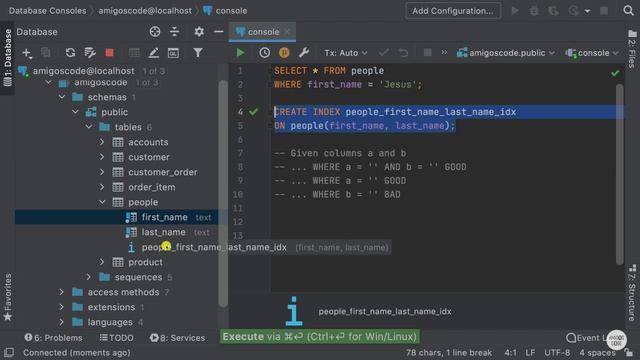
Task: Click the table view icon in Database toolbar
Action: click(x=134, y=53)
